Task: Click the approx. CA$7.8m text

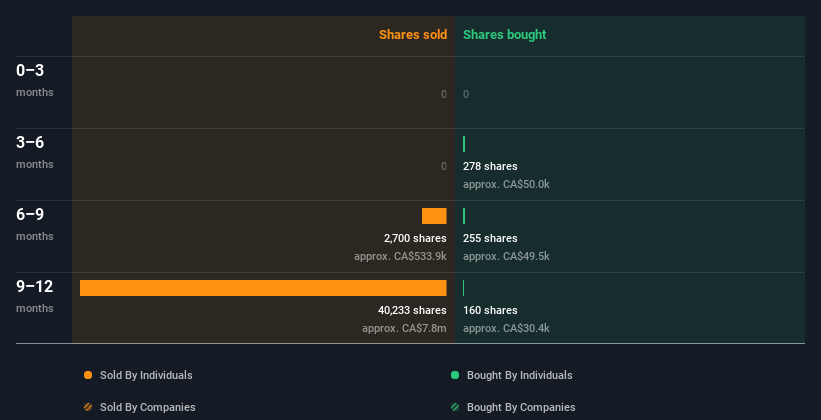Action: pos(404,328)
